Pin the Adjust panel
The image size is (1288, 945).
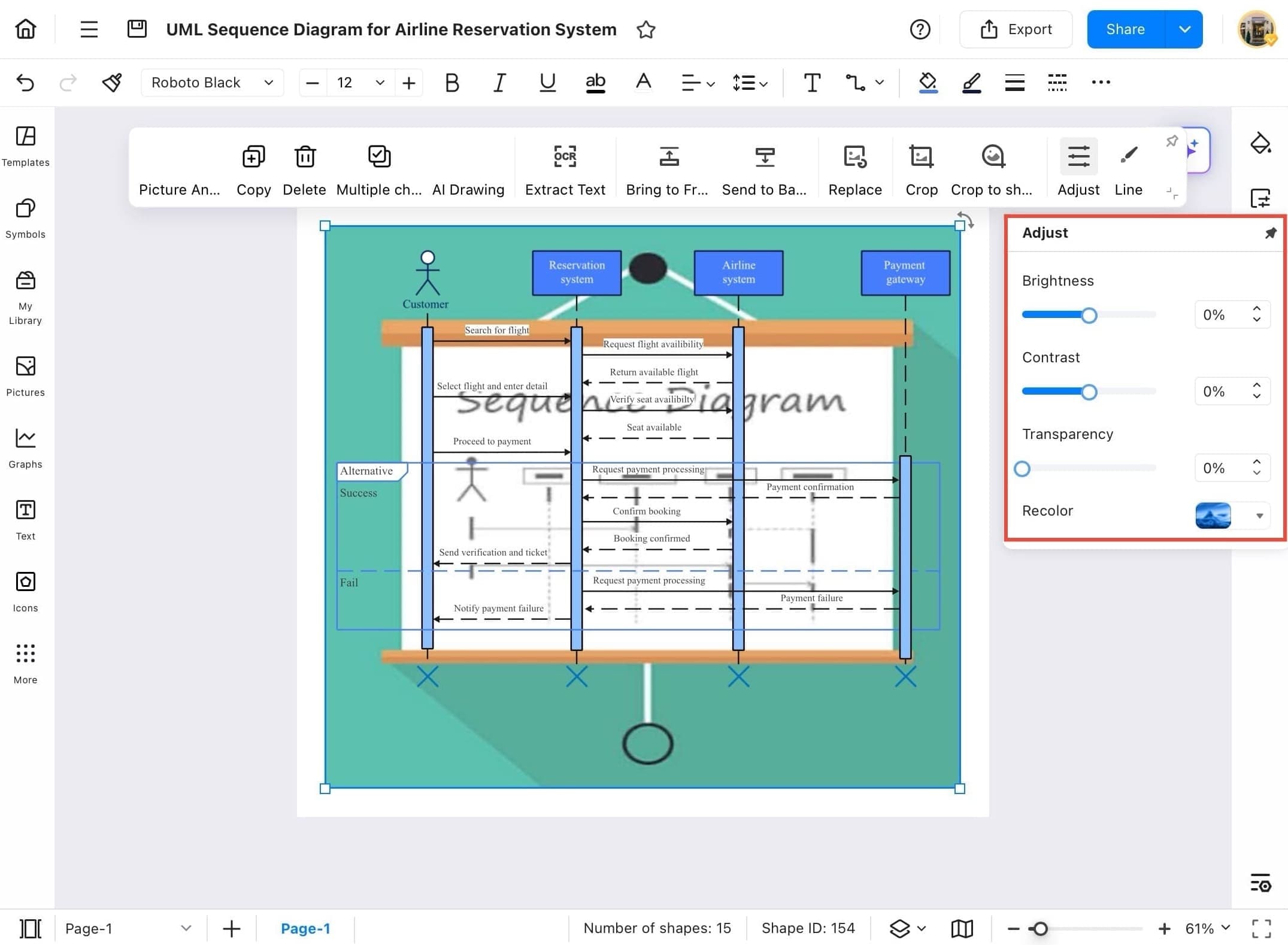pyautogui.click(x=1270, y=233)
